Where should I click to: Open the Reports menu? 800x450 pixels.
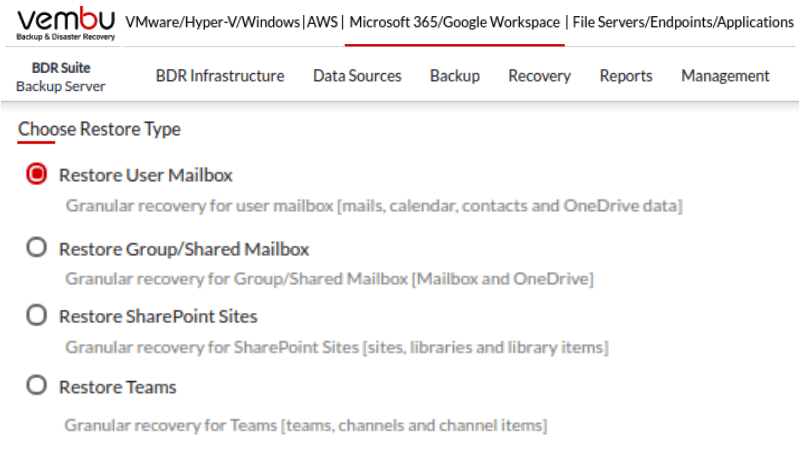626,76
